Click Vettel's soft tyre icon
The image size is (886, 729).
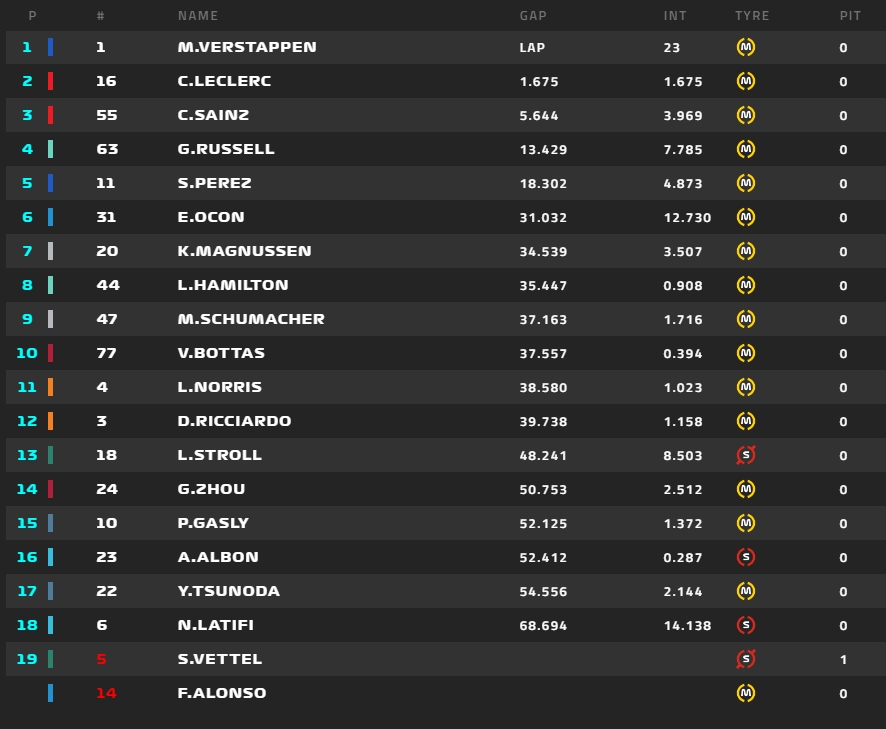(x=745, y=659)
